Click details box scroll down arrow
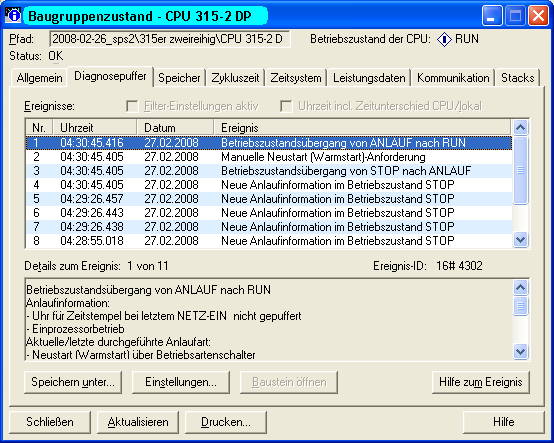The width and height of the screenshot is (554, 443). 520,352
